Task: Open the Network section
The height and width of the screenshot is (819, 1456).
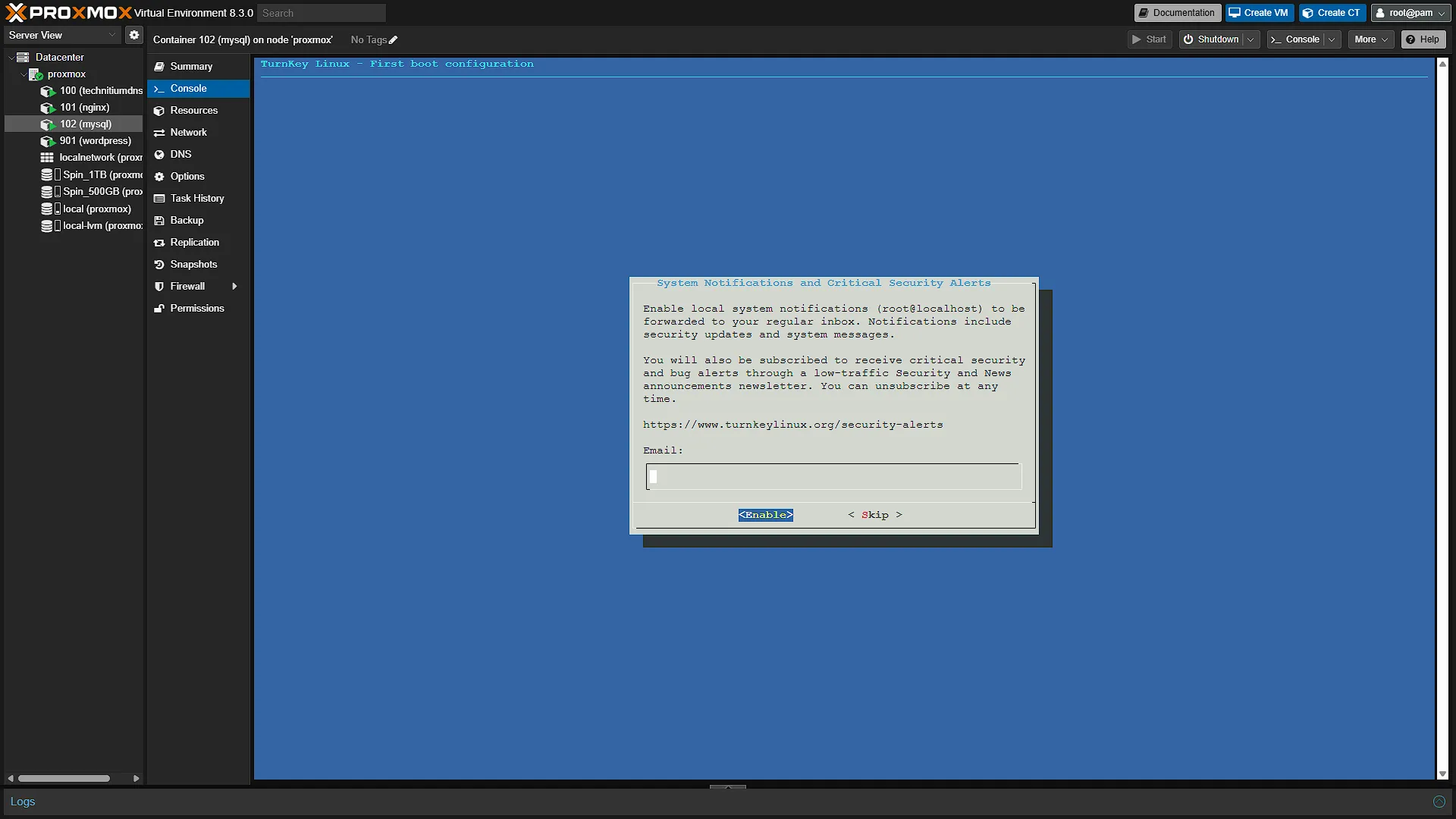Action: (199, 132)
